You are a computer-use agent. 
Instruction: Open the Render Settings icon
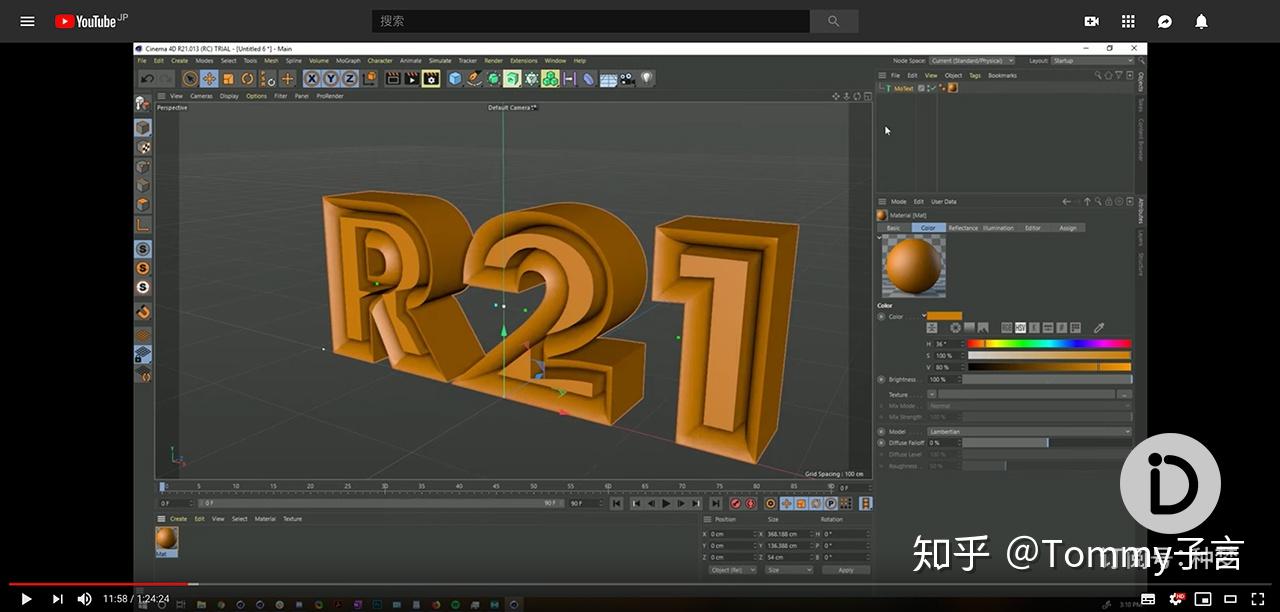click(430, 79)
